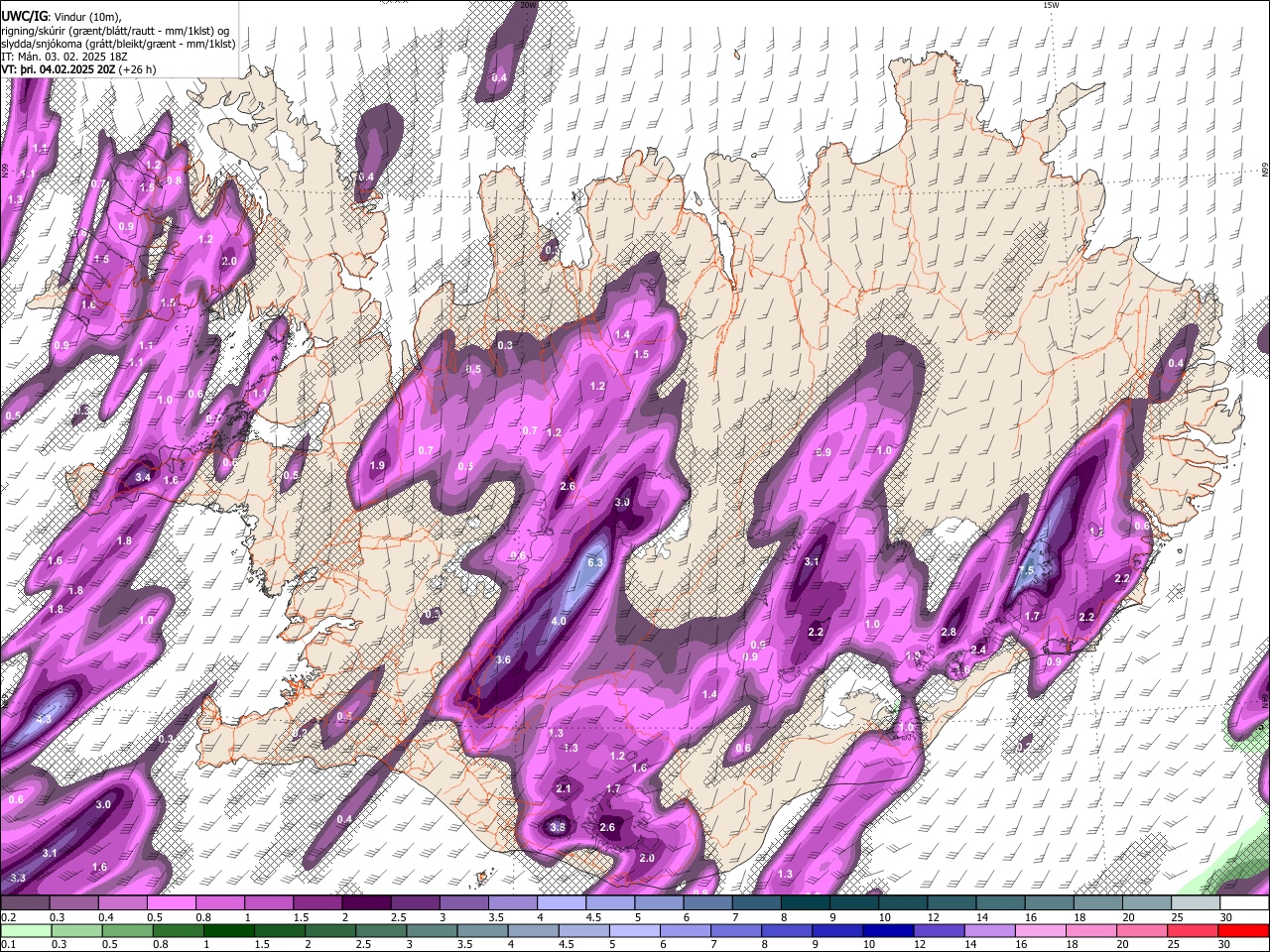Click the 2.8 precipitation value label
Viewport: 1270px width, 952px height.
click(949, 633)
